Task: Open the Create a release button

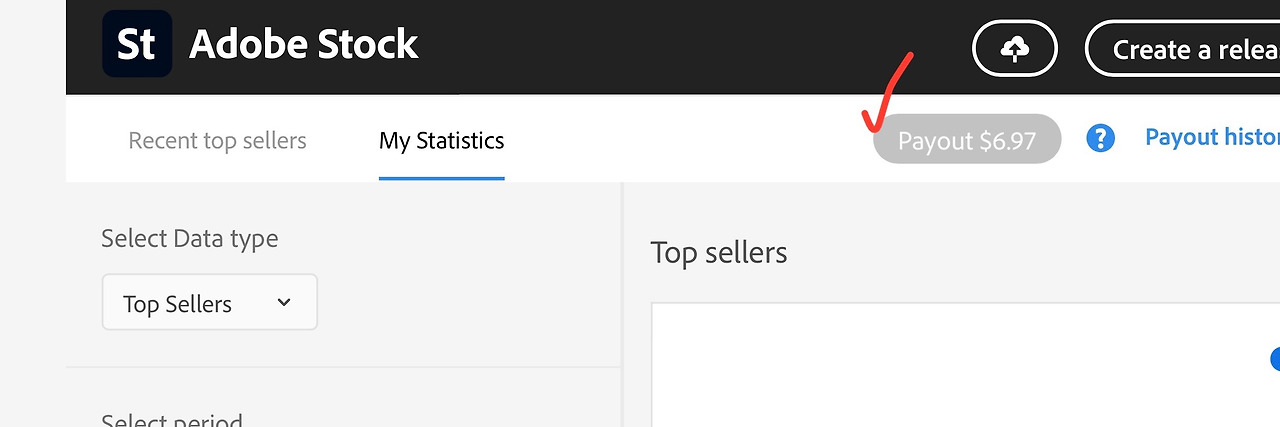Action: [x=1182, y=48]
